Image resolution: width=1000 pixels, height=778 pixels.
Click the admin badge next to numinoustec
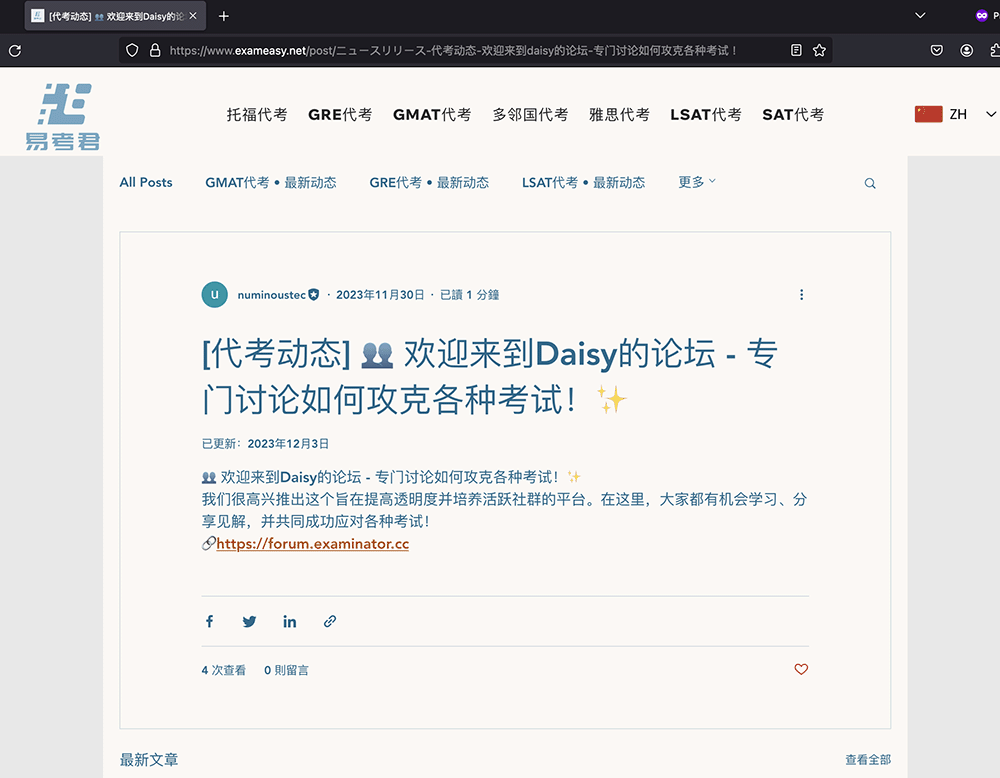(314, 295)
